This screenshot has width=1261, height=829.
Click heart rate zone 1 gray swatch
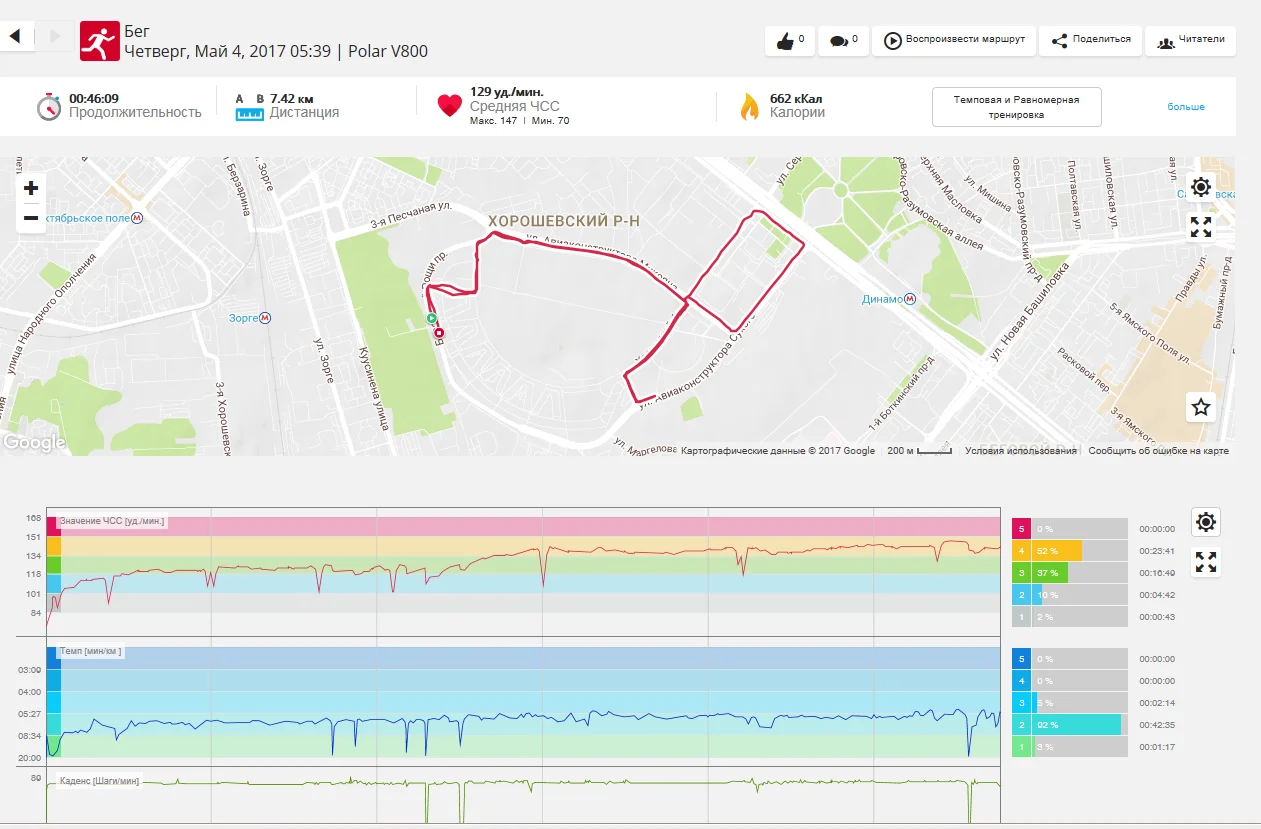[1021, 616]
